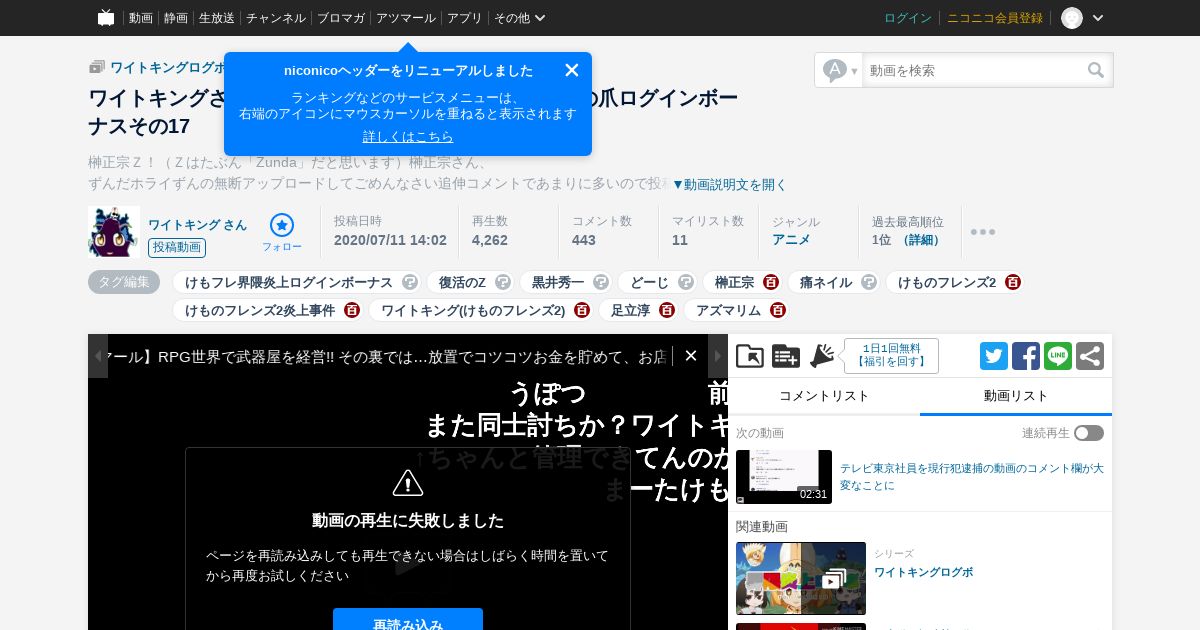1200x630 pixels.
Task: Expand the その他 dropdown in header
Action: (x=520, y=18)
